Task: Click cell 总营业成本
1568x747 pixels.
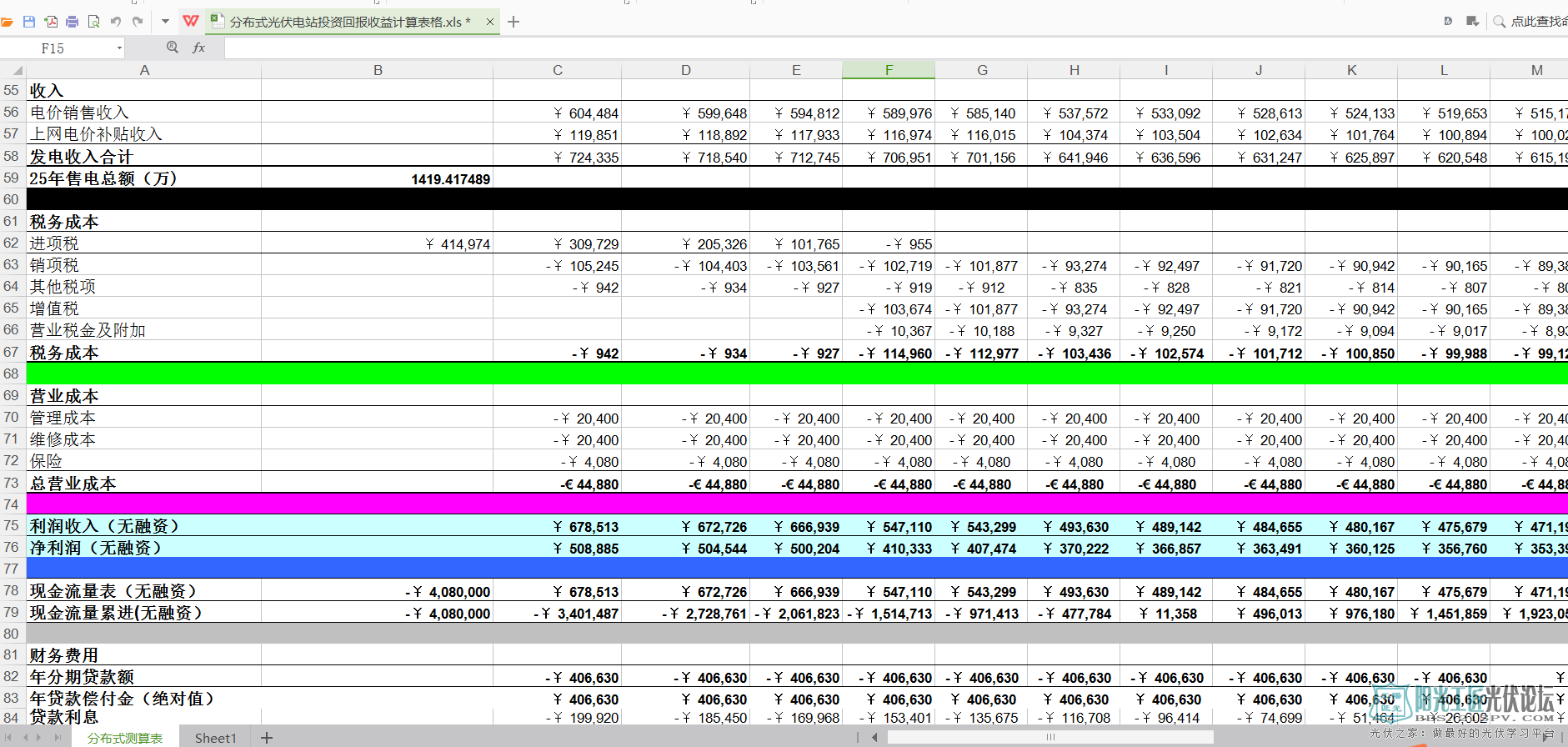Action: (144, 483)
